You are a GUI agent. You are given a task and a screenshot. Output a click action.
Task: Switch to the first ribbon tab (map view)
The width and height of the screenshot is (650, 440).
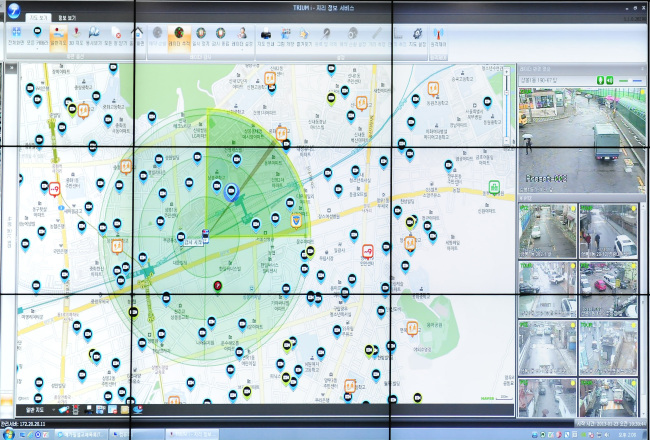click(39, 18)
